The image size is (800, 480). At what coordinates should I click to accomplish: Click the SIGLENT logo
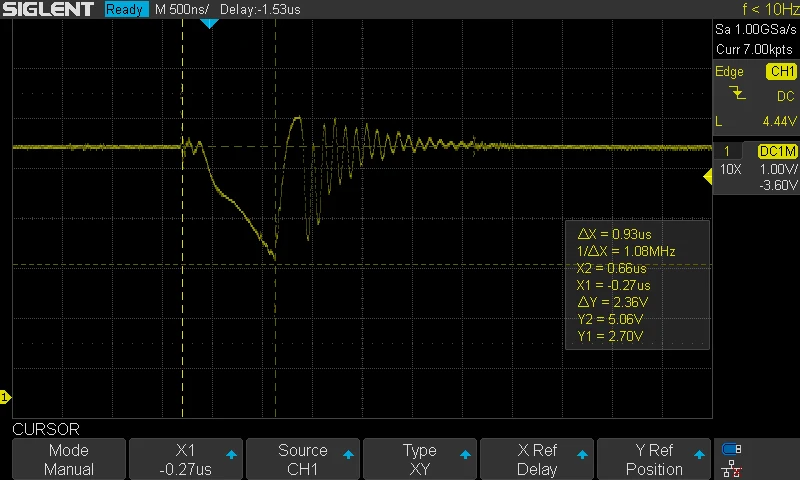tap(48, 9)
